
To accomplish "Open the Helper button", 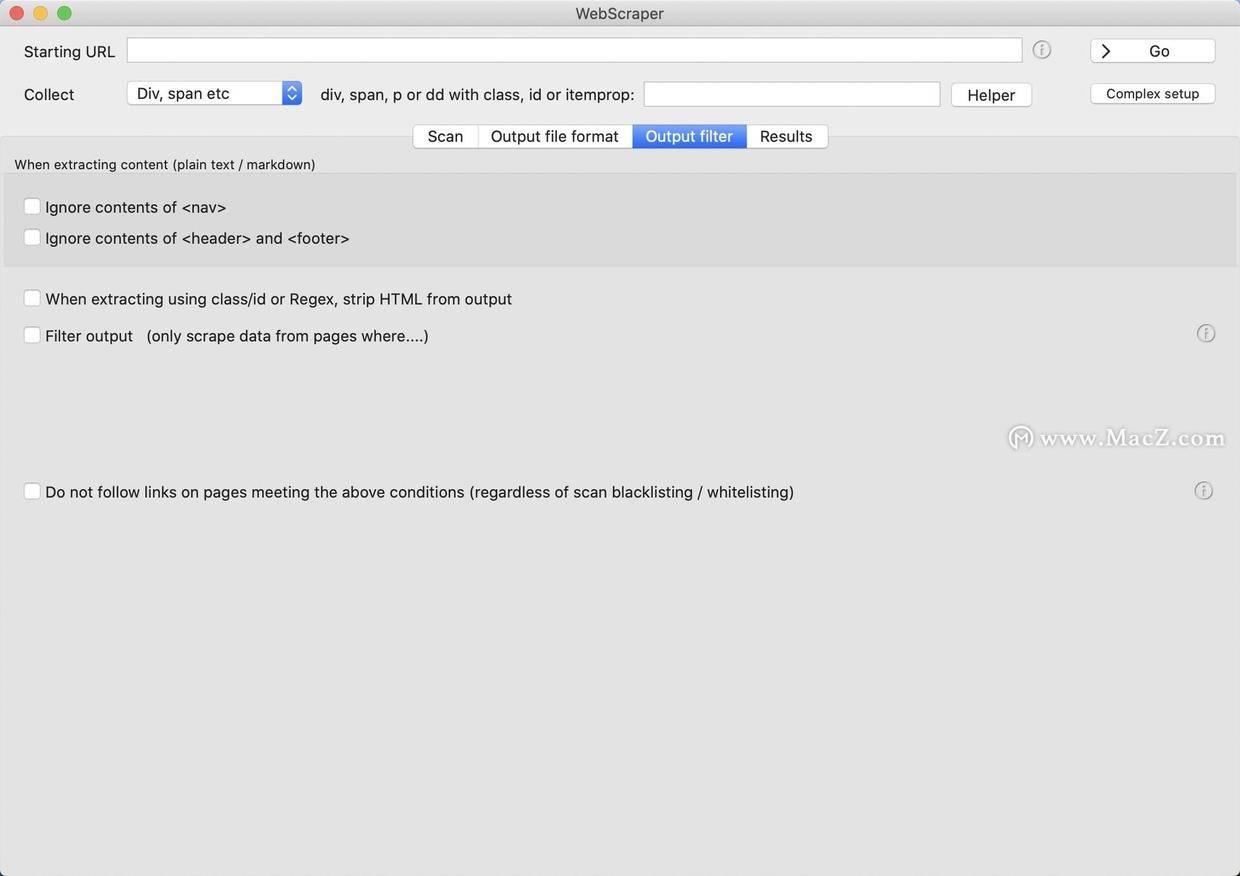I will click(991, 95).
